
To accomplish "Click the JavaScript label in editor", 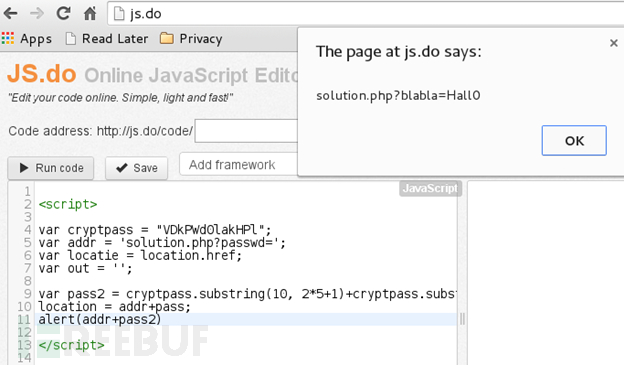I will tap(430, 188).
